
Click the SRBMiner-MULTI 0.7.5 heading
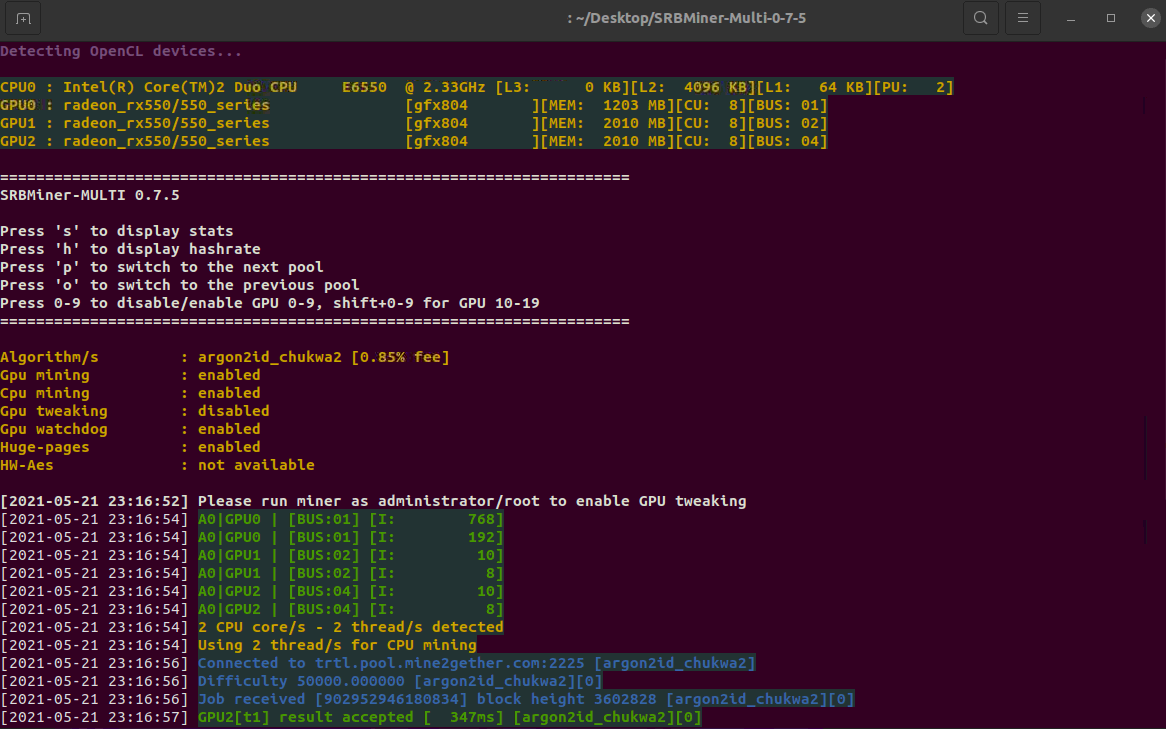[x=90, y=195]
